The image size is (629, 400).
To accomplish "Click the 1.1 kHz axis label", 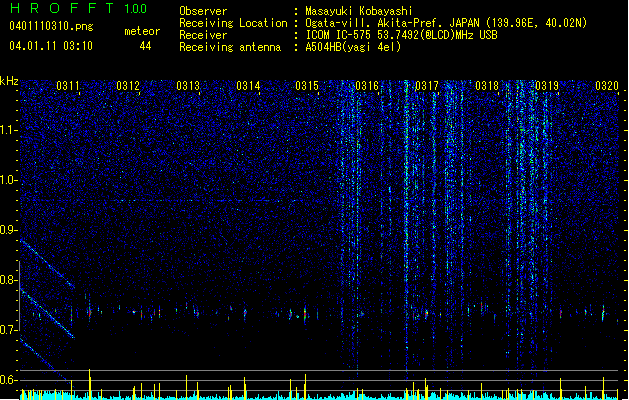I will pos(9,130).
